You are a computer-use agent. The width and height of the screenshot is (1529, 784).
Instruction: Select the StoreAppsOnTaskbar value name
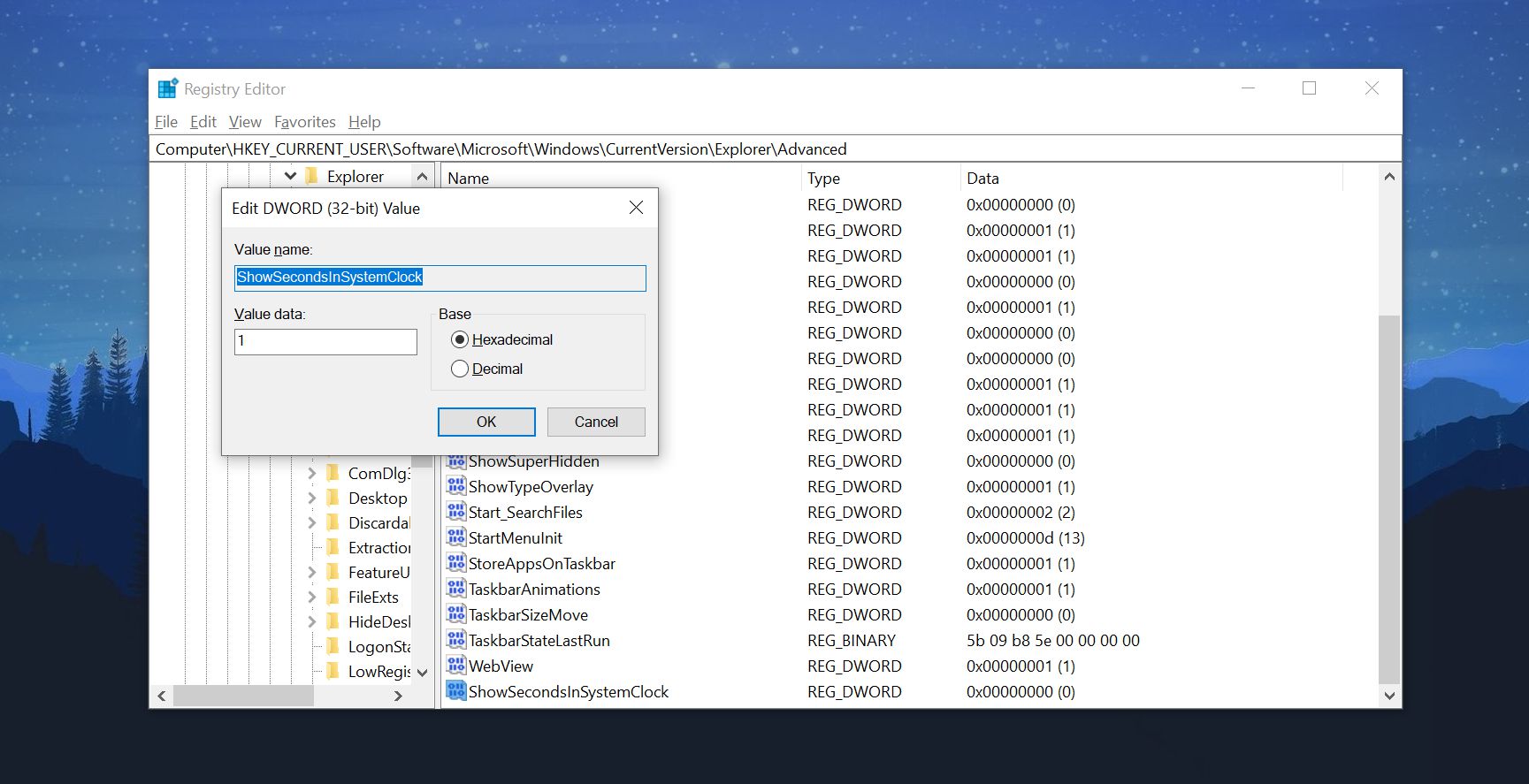point(542,563)
